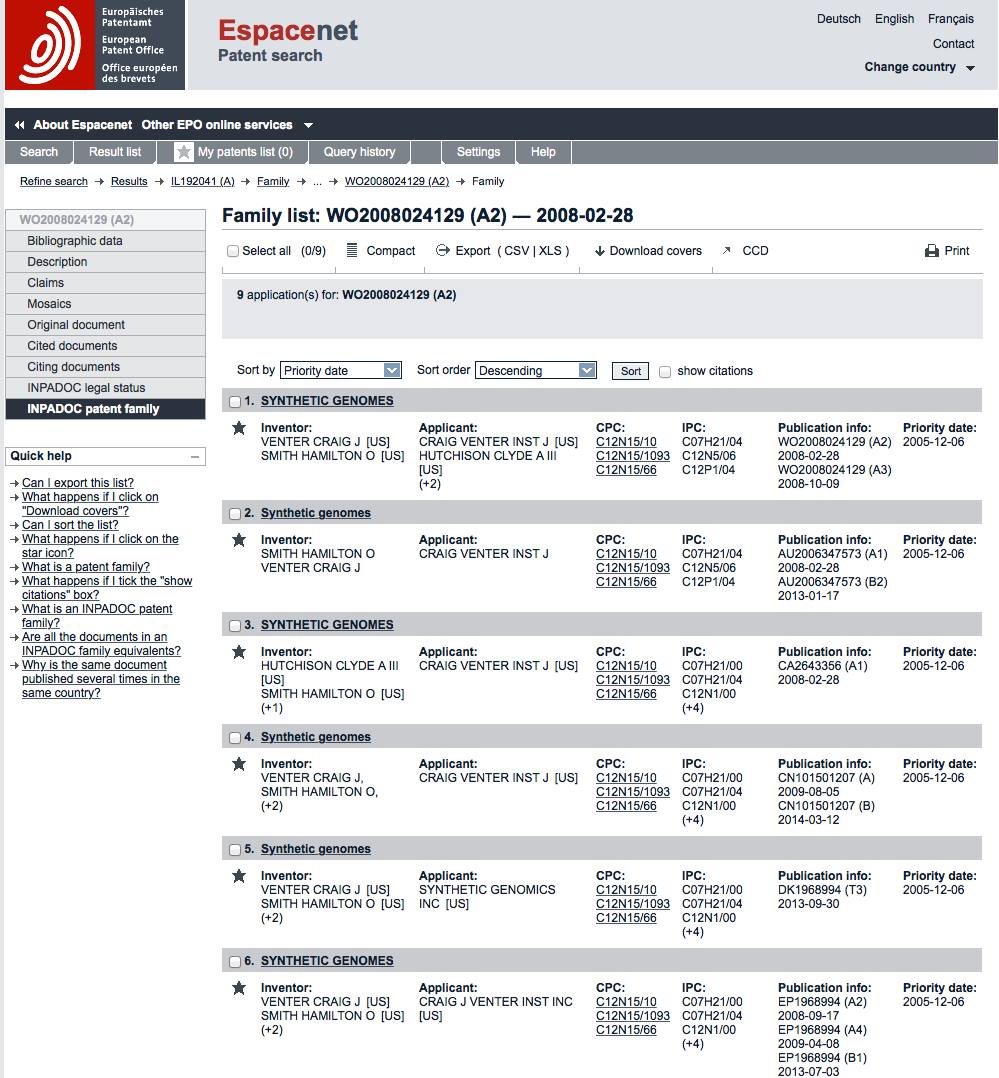Click the European Patent Office logo
This screenshot has height=1078, width=999.
coord(95,45)
